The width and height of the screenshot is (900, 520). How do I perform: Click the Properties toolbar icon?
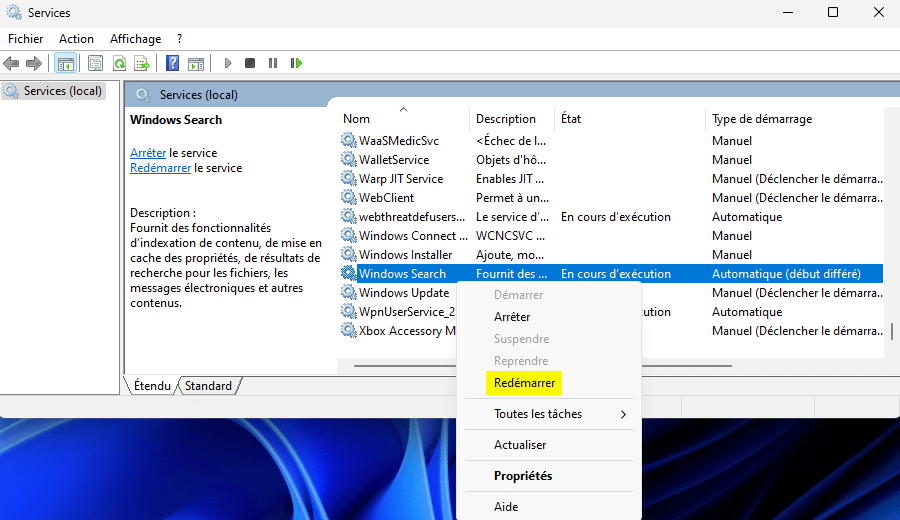(x=95, y=63)
